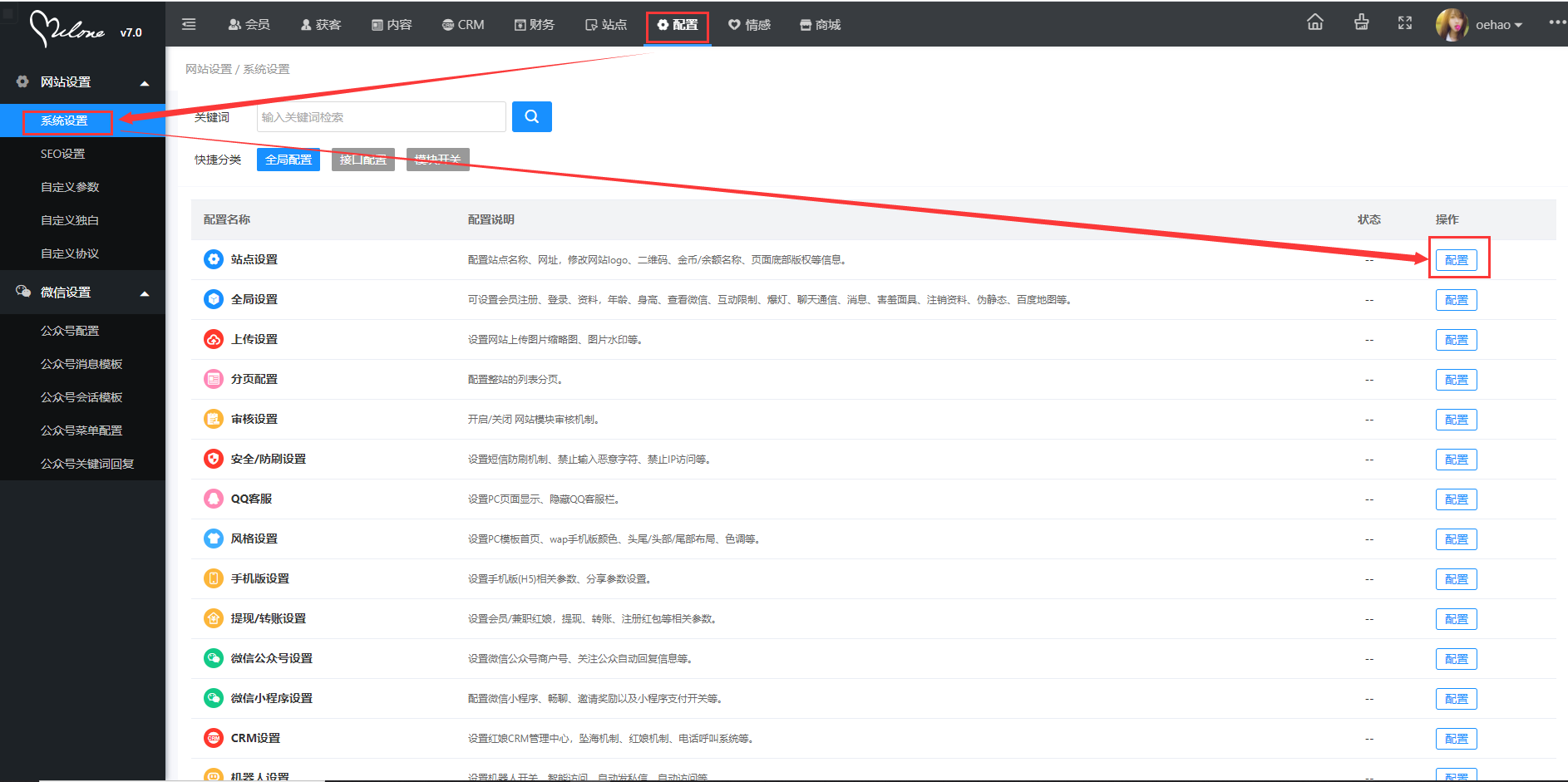Collapse the 微信设置 sidebar group

145,293
